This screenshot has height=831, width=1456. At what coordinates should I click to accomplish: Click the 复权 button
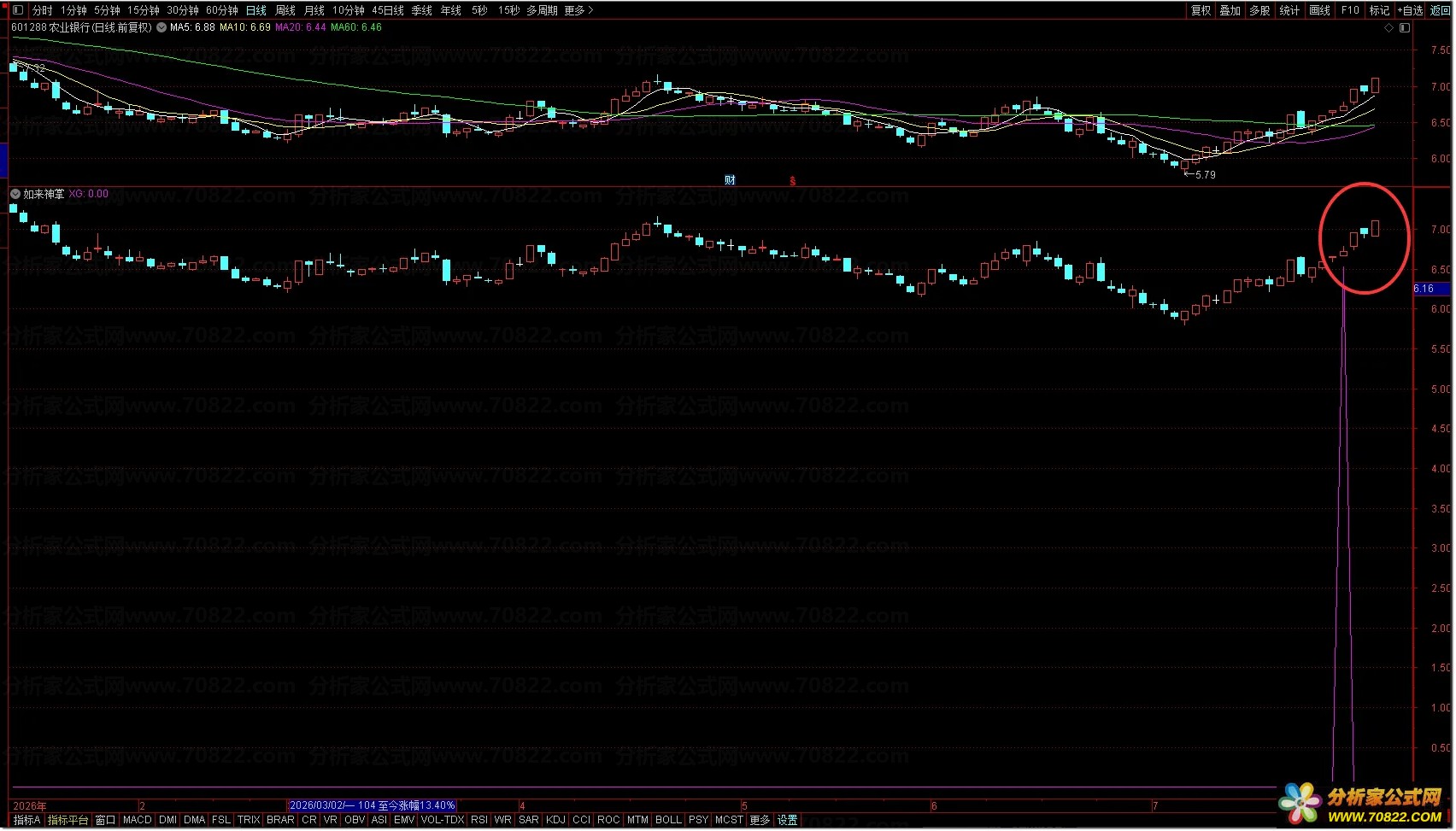[1201, 10]
